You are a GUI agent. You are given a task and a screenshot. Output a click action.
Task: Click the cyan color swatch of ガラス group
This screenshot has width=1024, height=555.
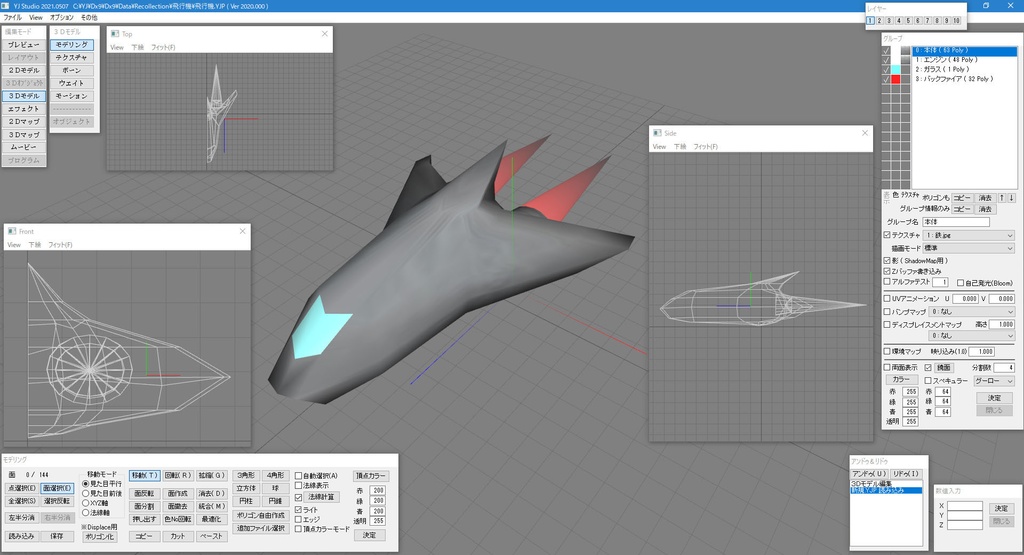(x=896, y=69)
